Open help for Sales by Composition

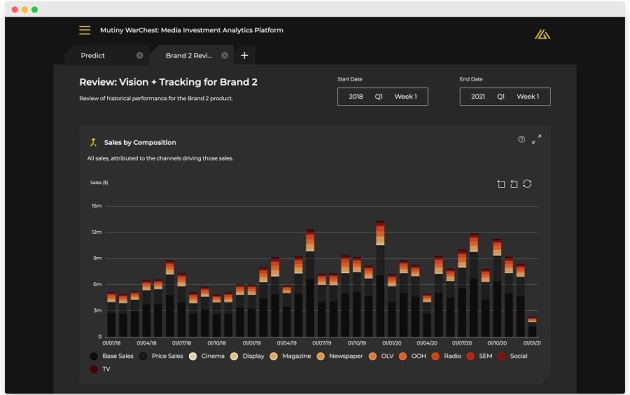tap(521, 139)
